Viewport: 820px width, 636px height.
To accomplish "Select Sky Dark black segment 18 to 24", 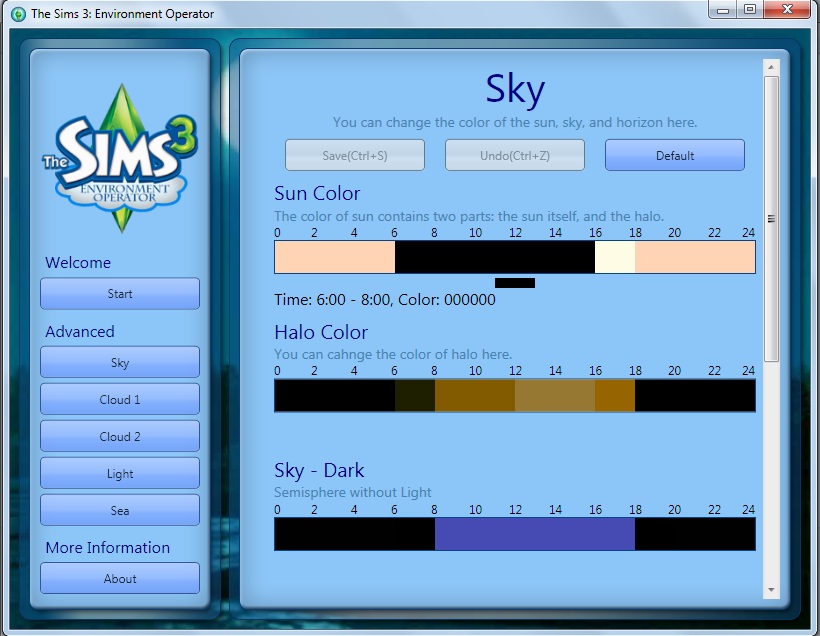I will point(695,534).
